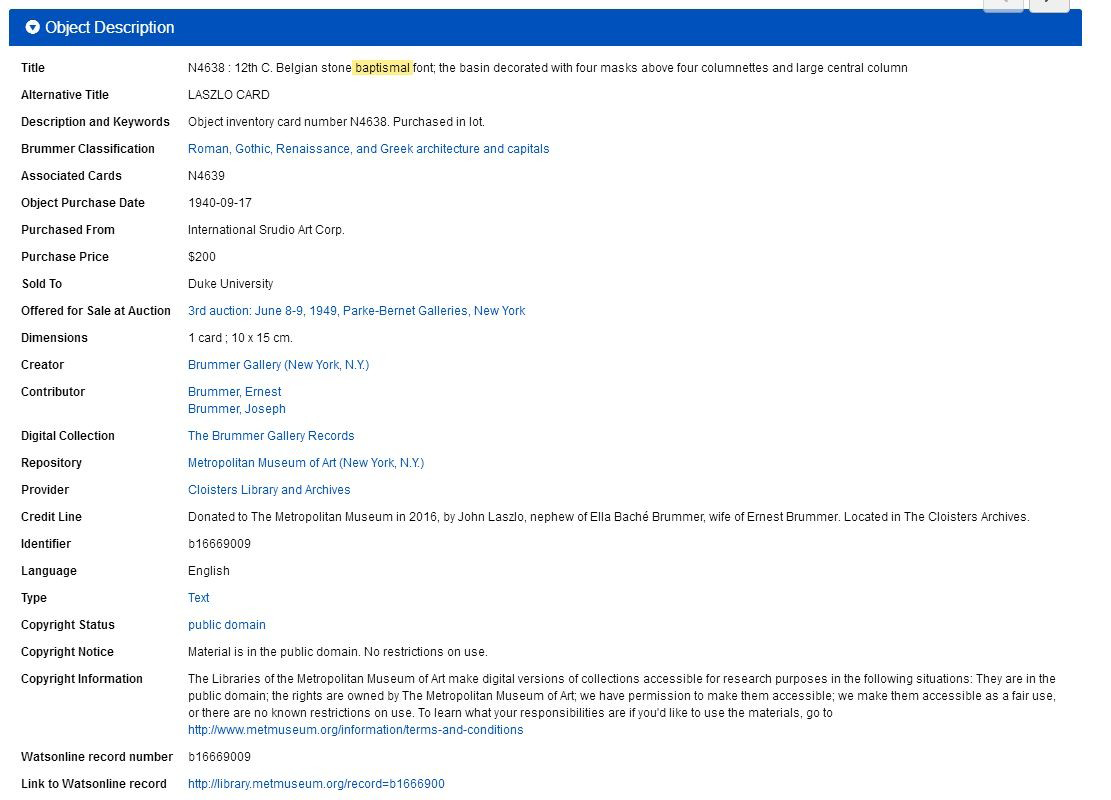Click the public domain copyright status link

(226, 625)
